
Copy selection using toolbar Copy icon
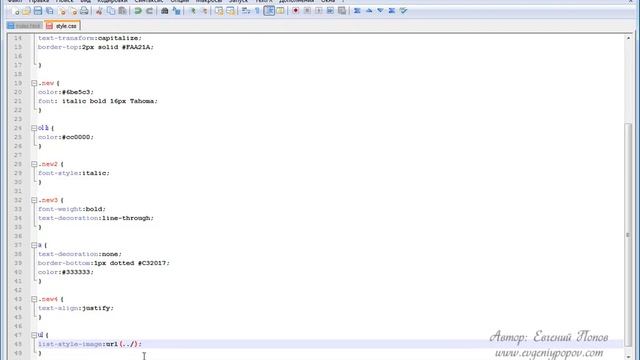[x=111, y=11]
